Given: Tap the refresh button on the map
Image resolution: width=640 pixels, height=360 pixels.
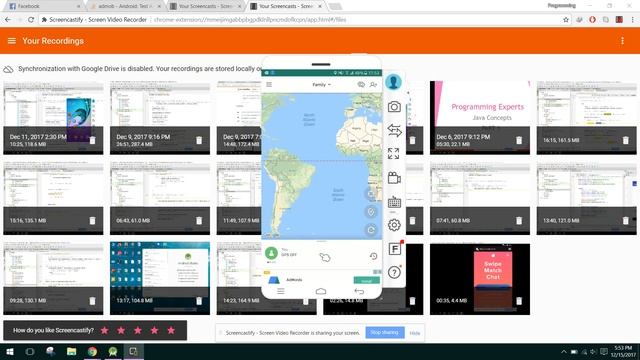Looking at the screenshot, I should [371, 230].
